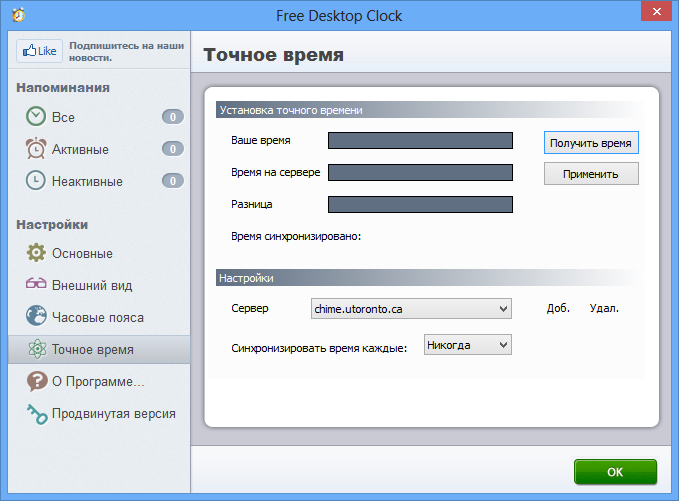This screenshot has width=679, height=501.
Task: Click the globe icon for Часовые пояса
Action: tap(36, 316)
